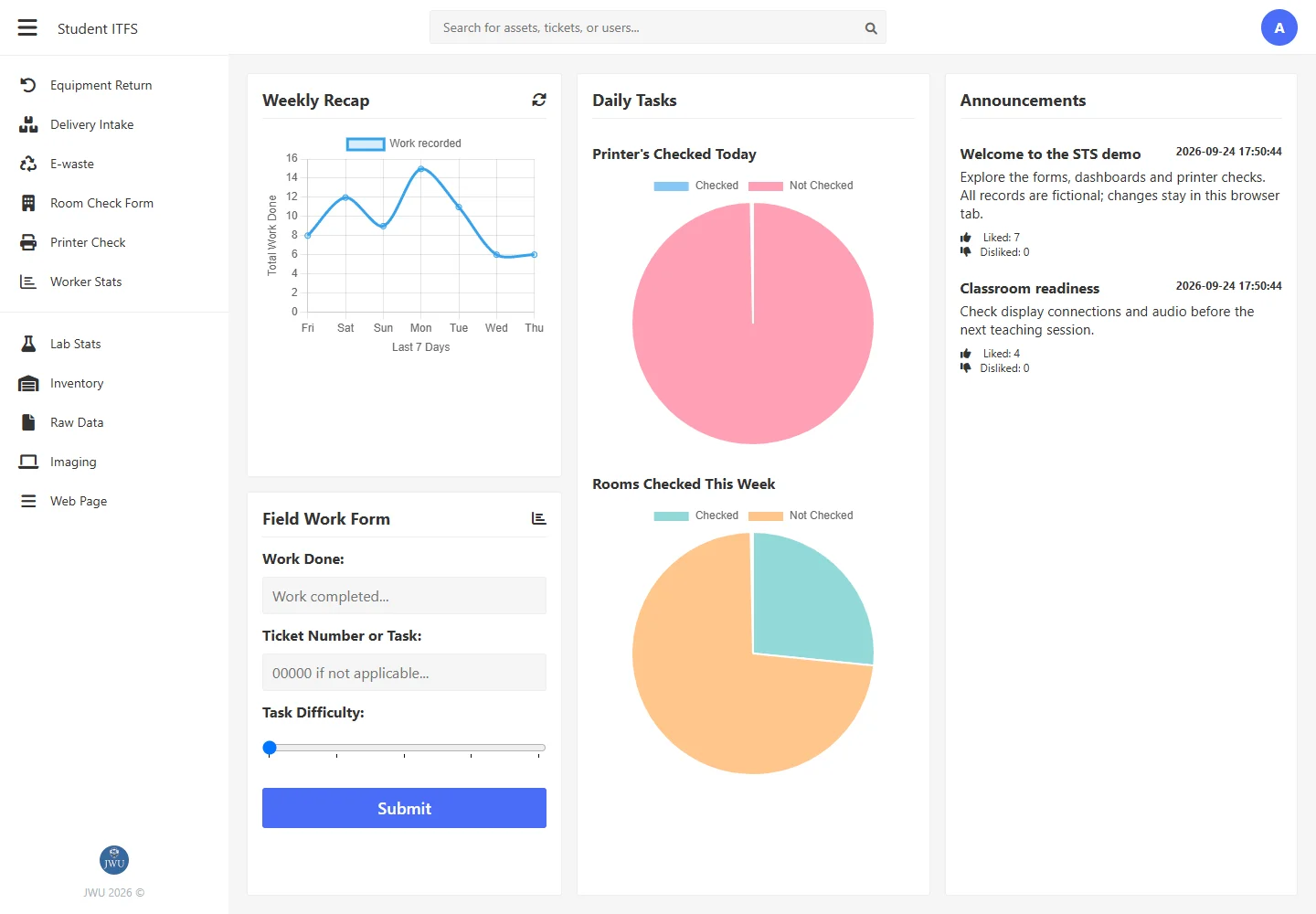Click the search magnifier icon
The width and height of the screenshot is (1316, 914).
coord(871,28)
